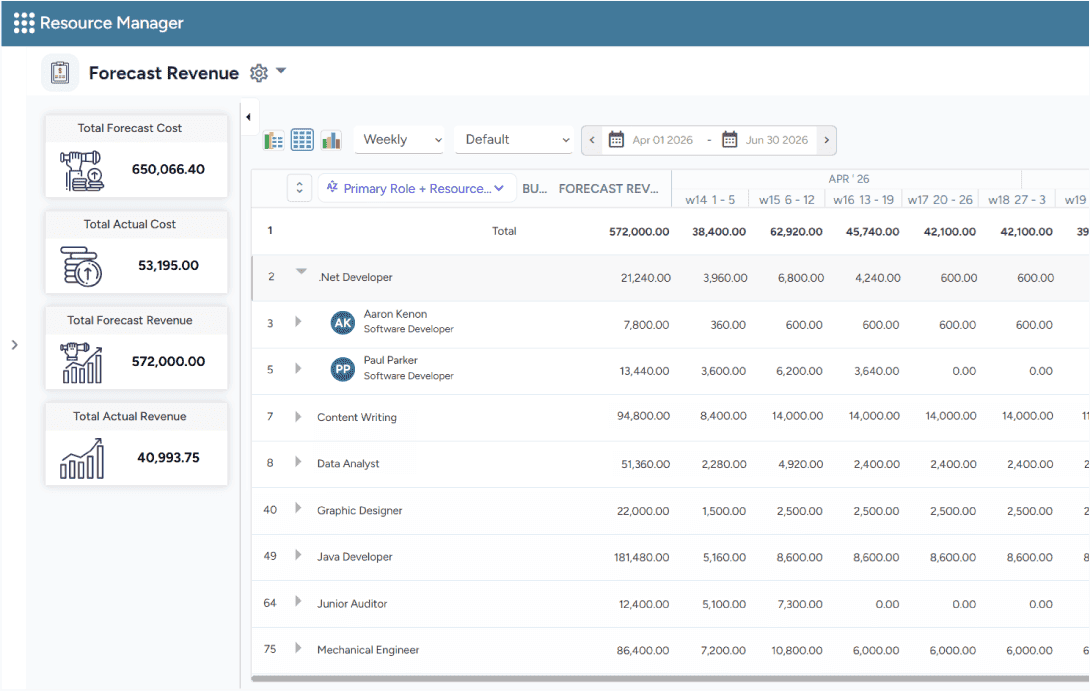
Task: Click the w16 13 - 19 week header
Action: coord(863,200)
